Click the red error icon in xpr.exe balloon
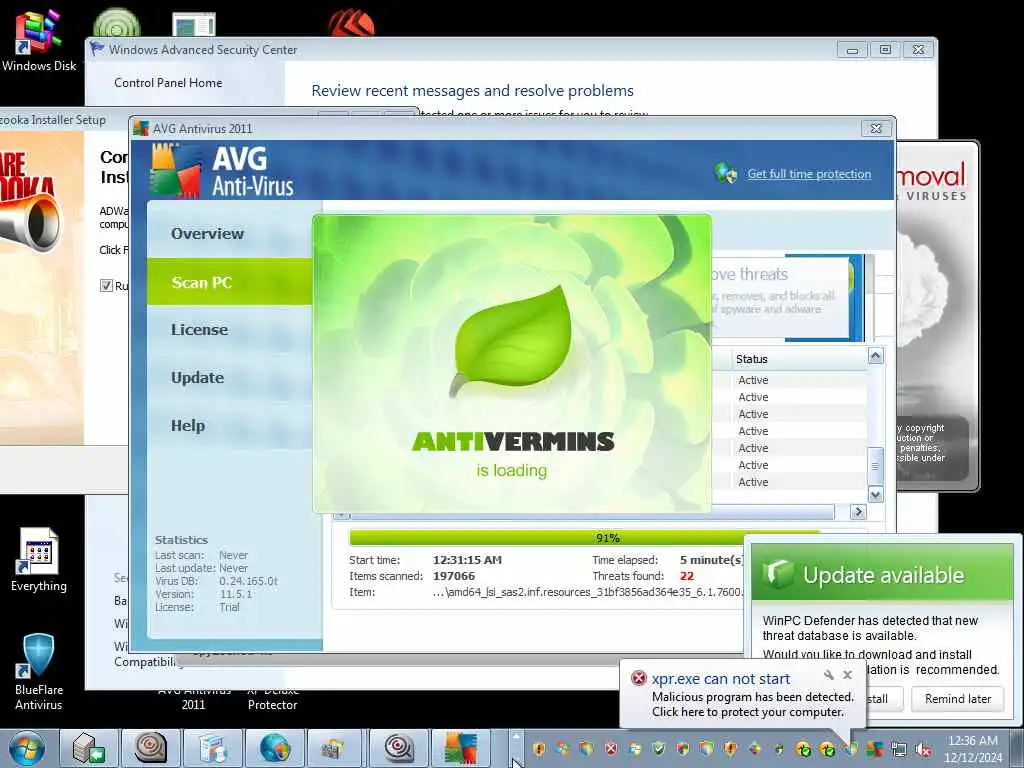 (x=639, y=678)
